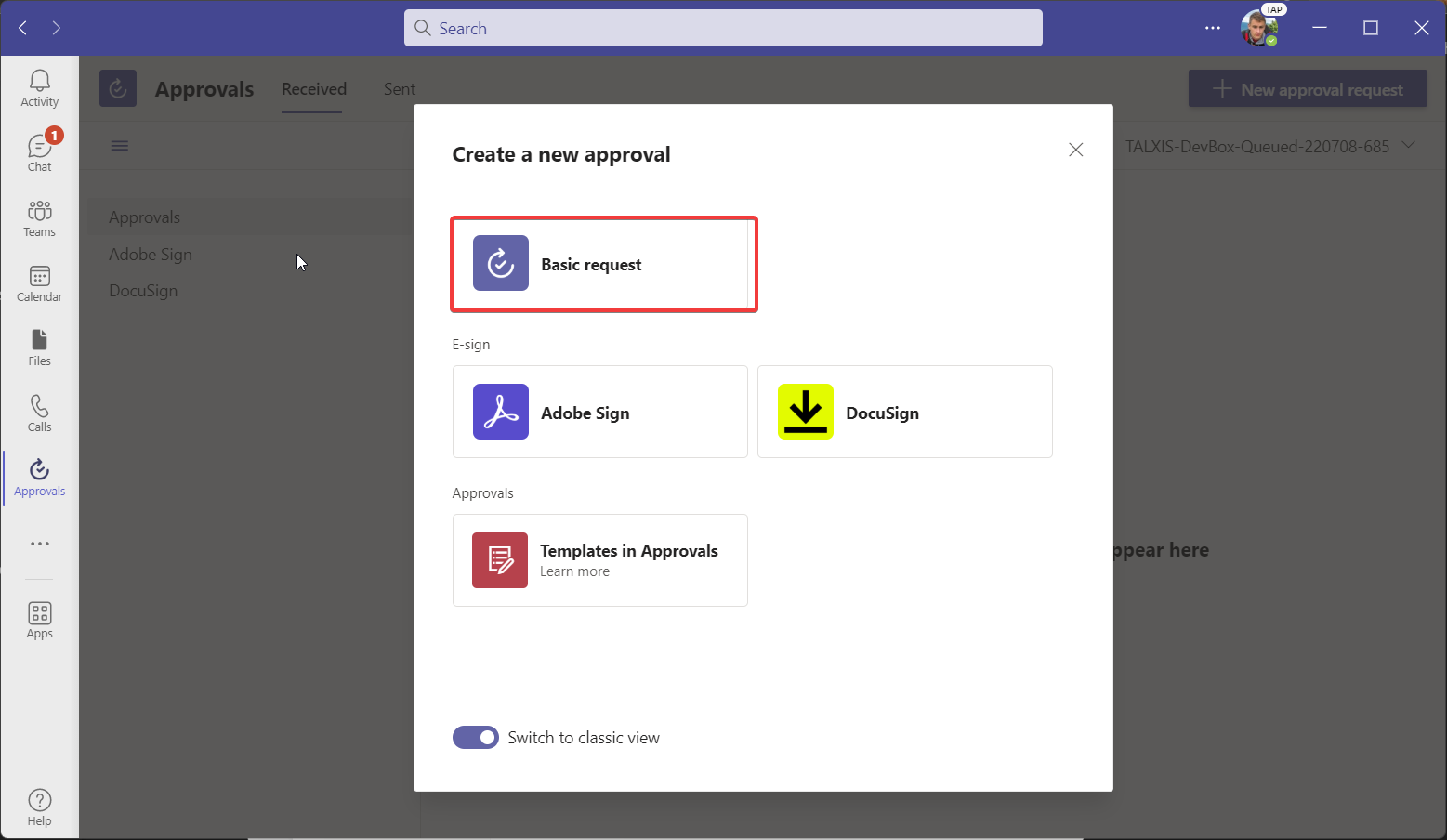Select Approvals in the left list
The image size is (1447, 840).
[250, 217]
